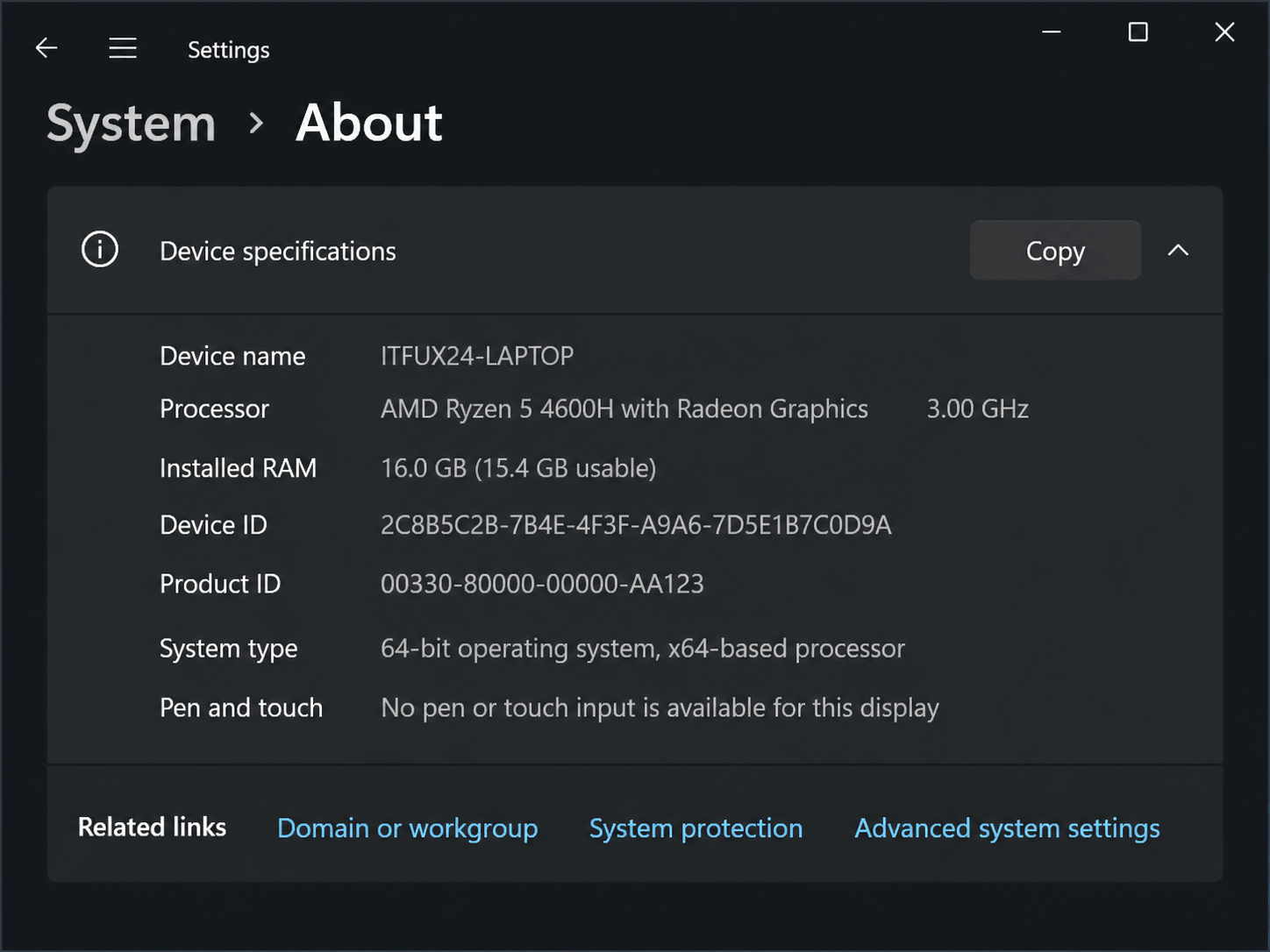Click the Installed RAM label
Screen dimensions: 1270x952
coord(238,468)
